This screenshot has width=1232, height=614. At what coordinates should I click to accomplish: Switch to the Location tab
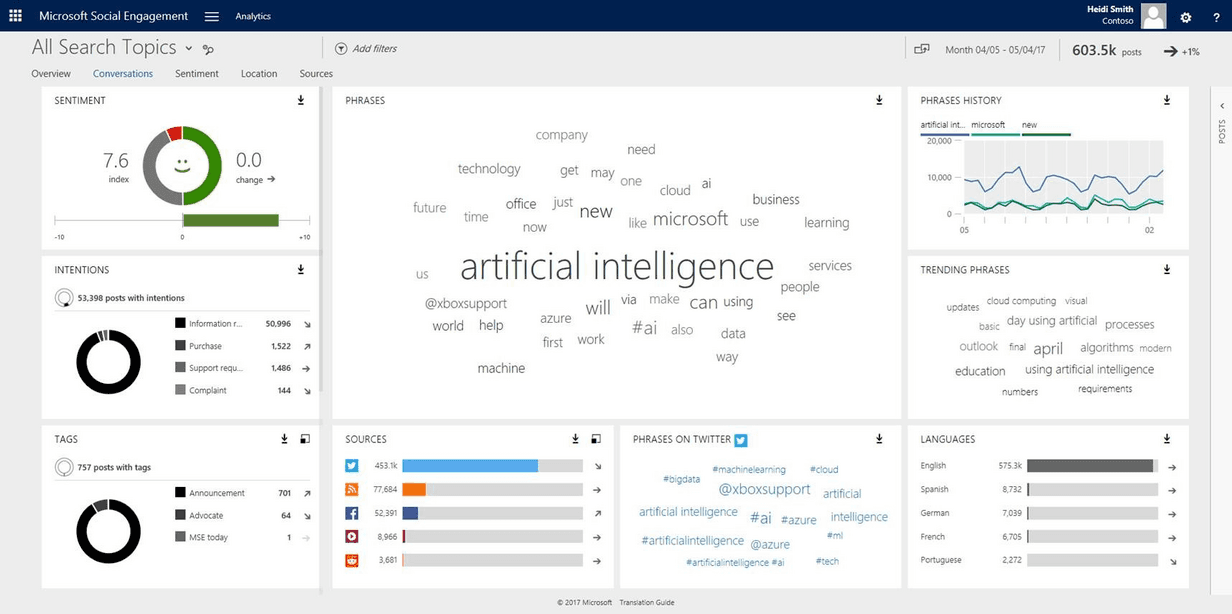(259, 74)
